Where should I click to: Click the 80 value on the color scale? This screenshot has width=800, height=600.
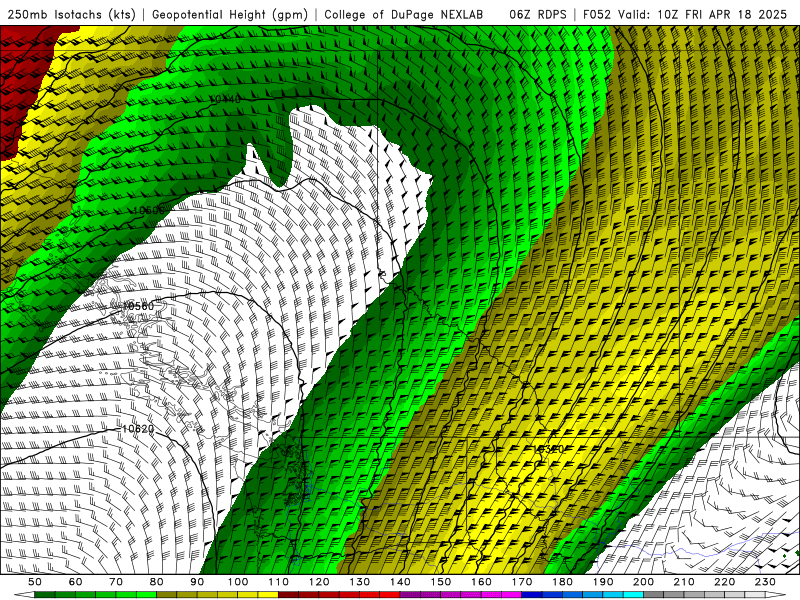coord(157,582)
